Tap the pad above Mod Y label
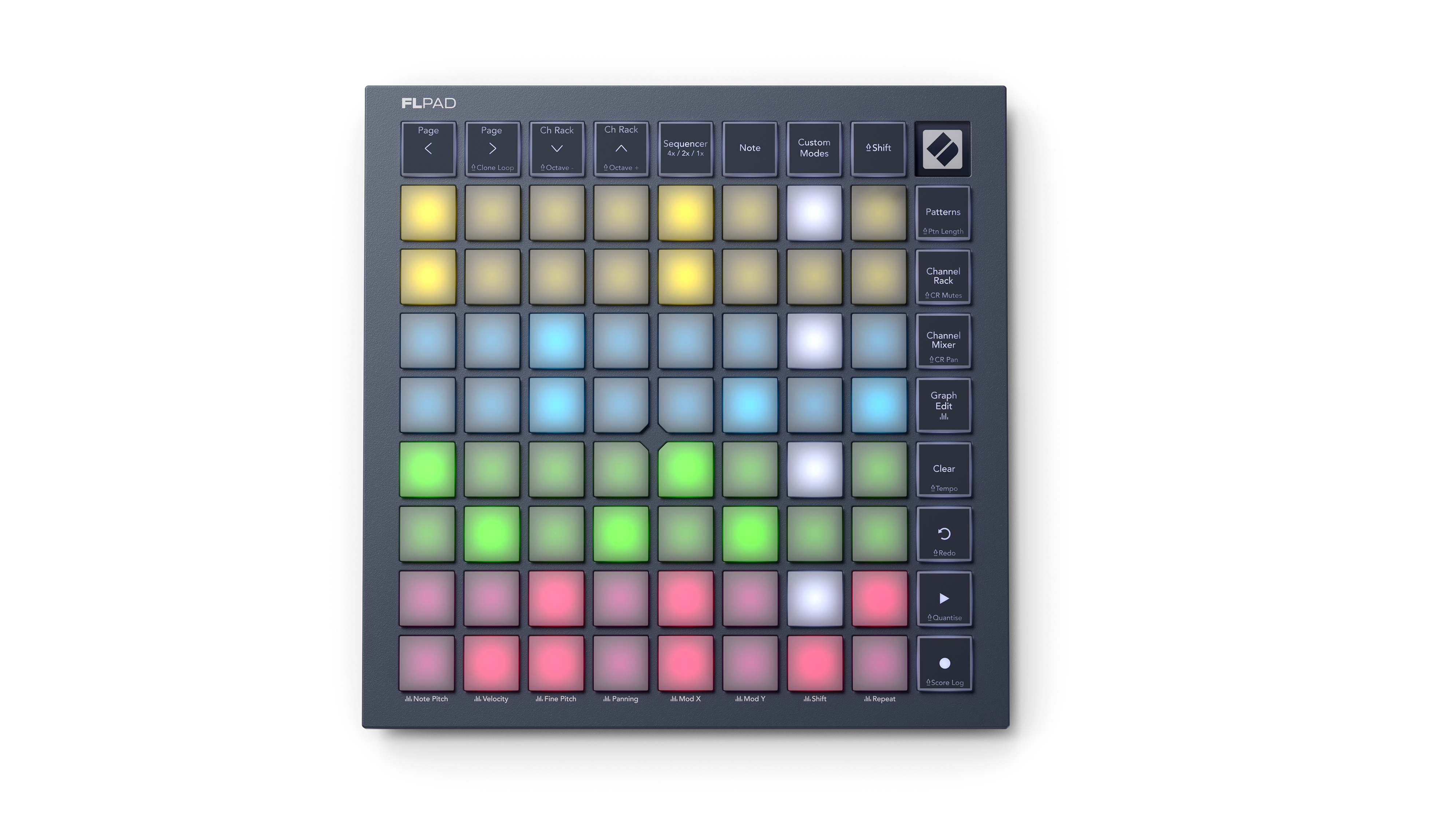 point(750,663)
